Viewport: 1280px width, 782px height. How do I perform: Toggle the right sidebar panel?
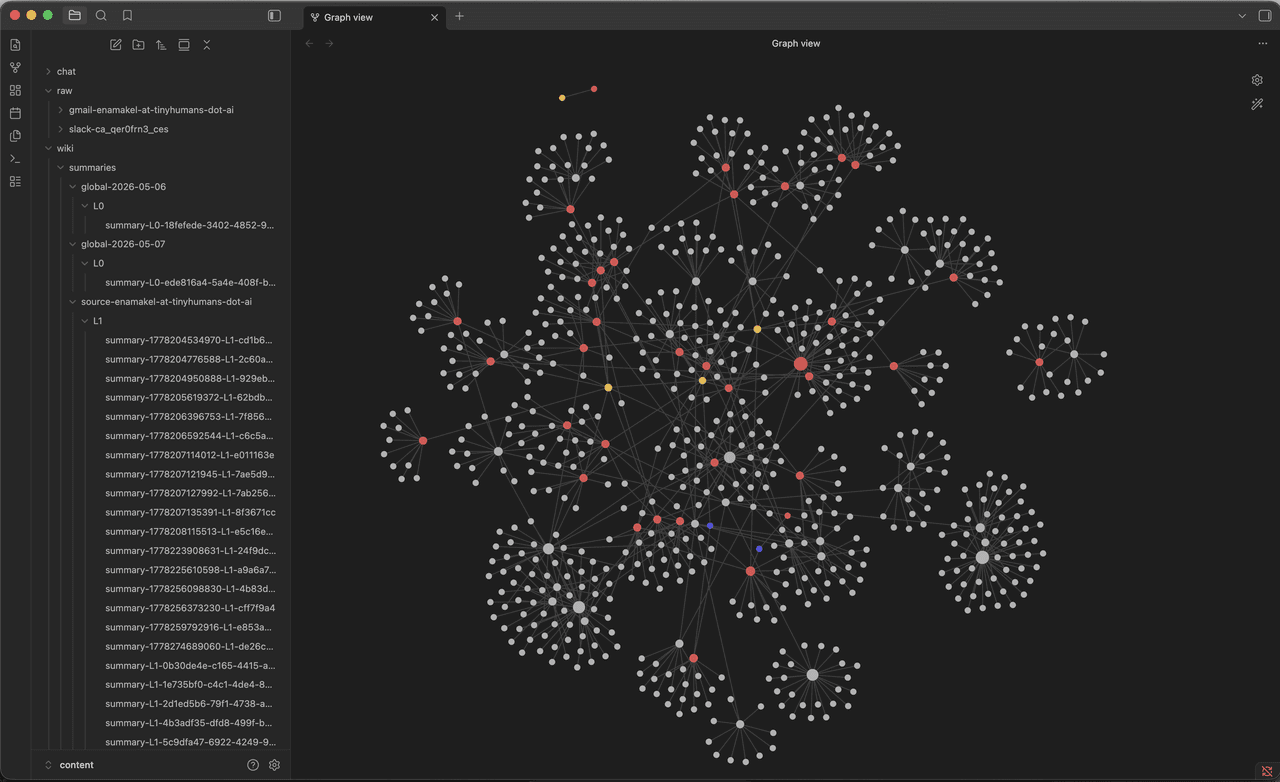click(1264, 16)
